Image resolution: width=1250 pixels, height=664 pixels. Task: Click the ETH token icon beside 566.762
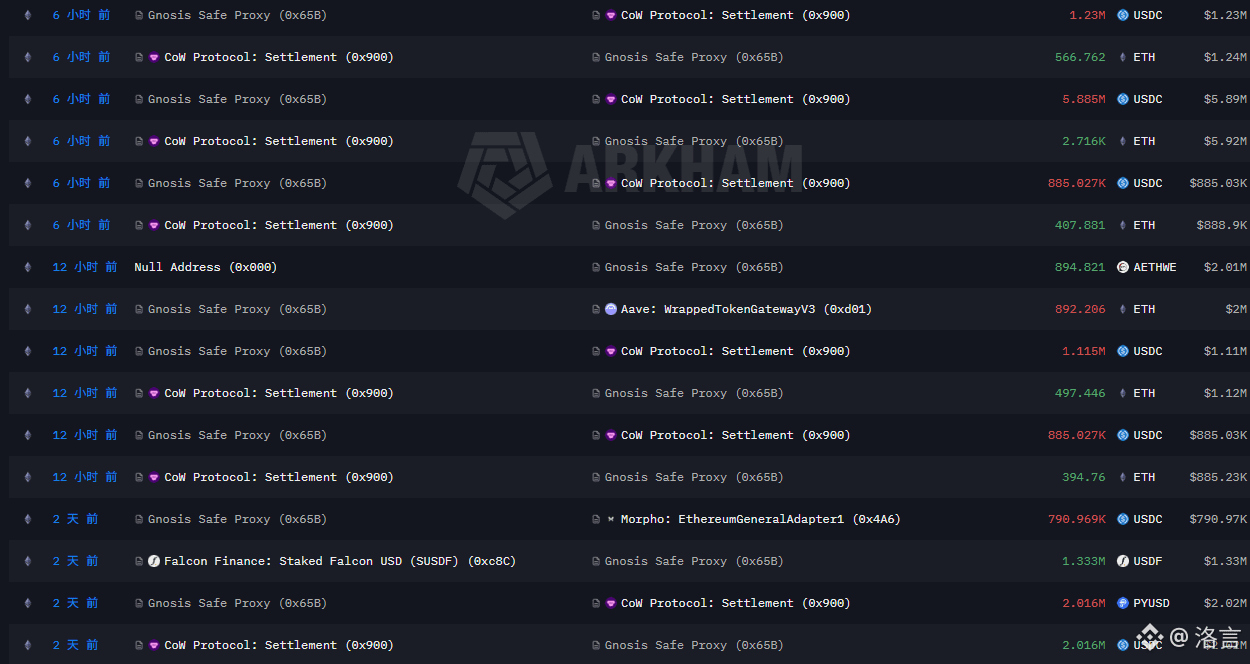pyautogui.click(x=1122, y=57)
